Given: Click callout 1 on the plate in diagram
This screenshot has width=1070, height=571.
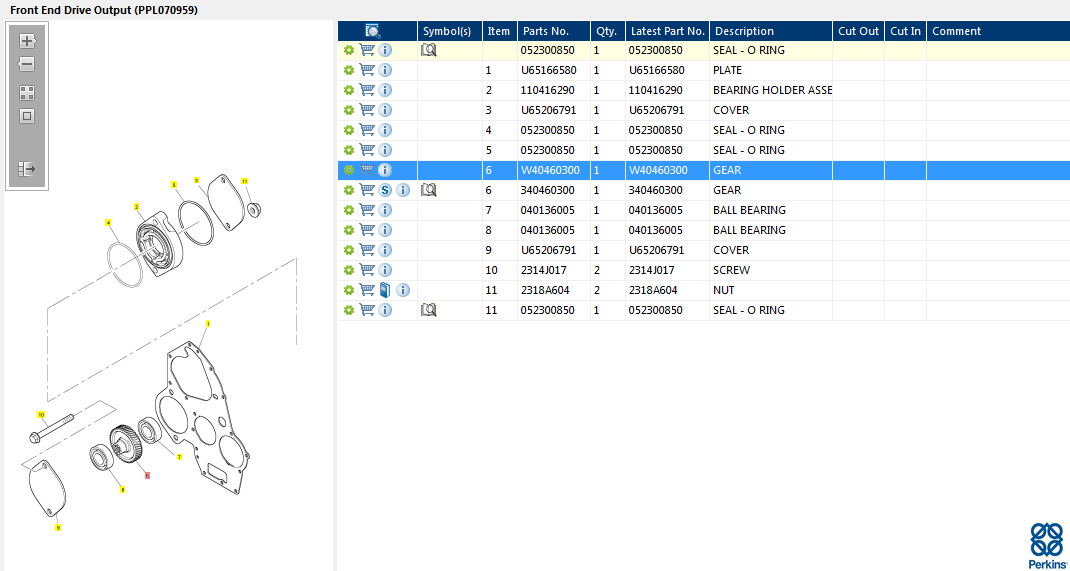Looking at the screenshot, I should [208, 323].
